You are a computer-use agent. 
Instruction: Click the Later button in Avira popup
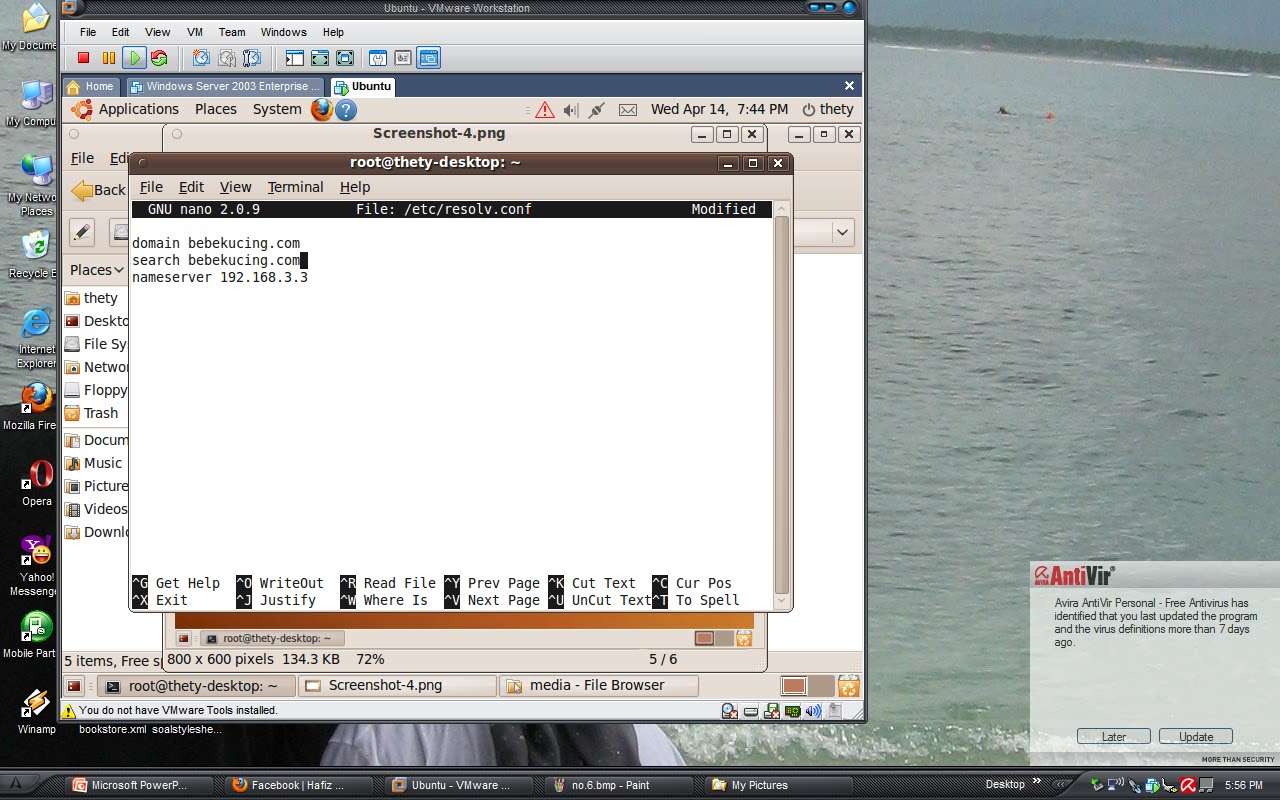coord(1114,737)
